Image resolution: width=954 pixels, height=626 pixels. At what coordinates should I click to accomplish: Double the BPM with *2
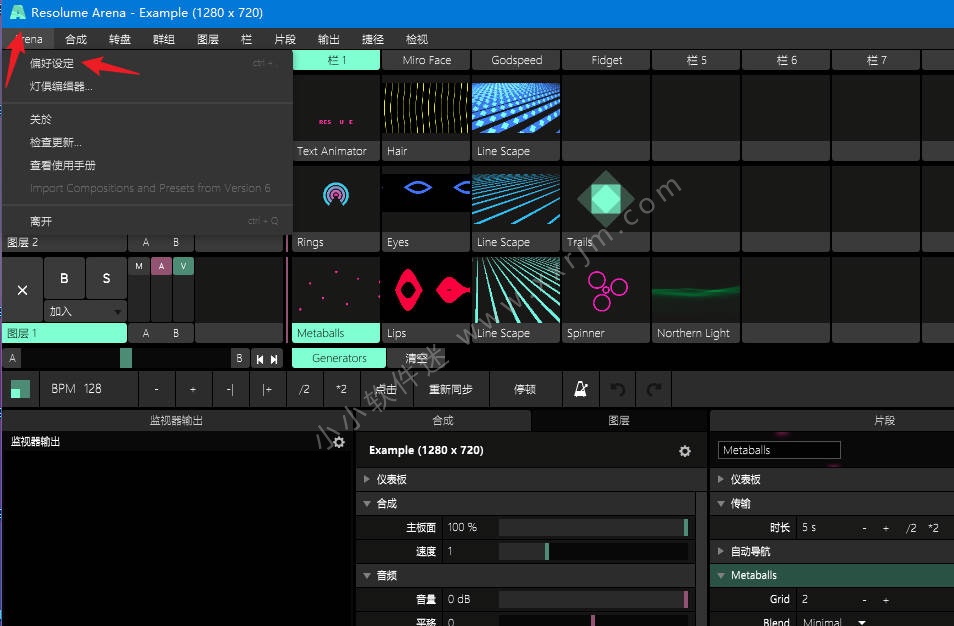point(341,389)
